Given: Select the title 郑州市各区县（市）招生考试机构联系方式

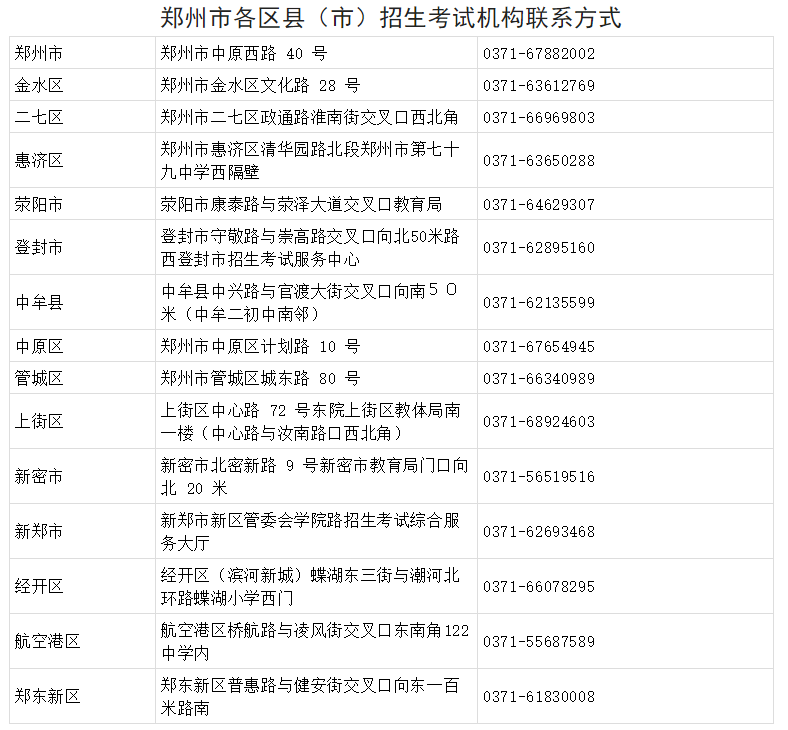Looking at the screenshot, I should [390, 18].
